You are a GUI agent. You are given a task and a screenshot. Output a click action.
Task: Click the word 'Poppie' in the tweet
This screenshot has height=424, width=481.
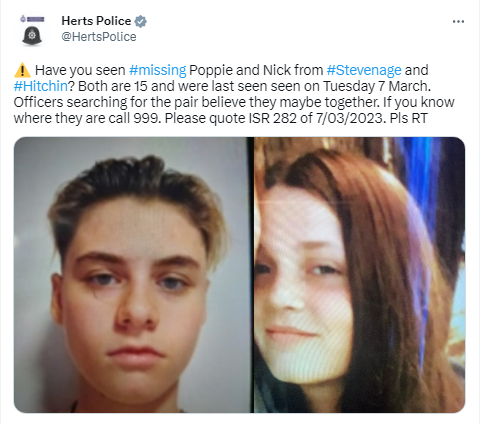[x=211, y=70]
